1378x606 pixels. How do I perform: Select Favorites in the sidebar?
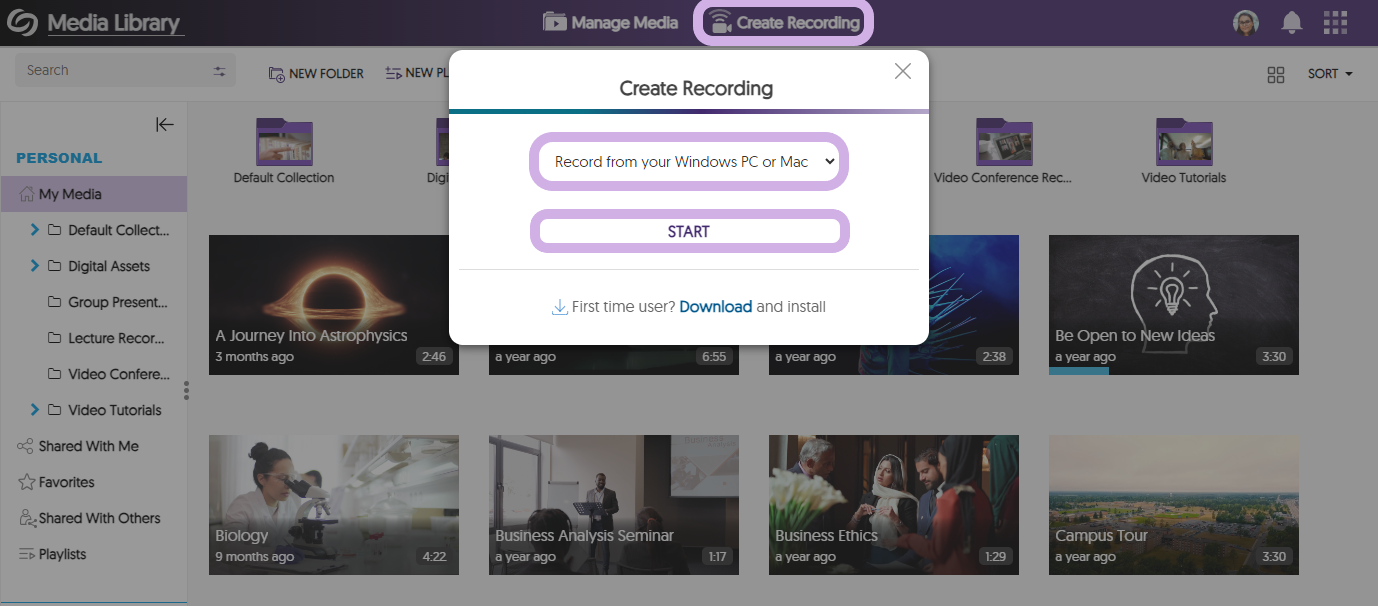coord(66,482)
